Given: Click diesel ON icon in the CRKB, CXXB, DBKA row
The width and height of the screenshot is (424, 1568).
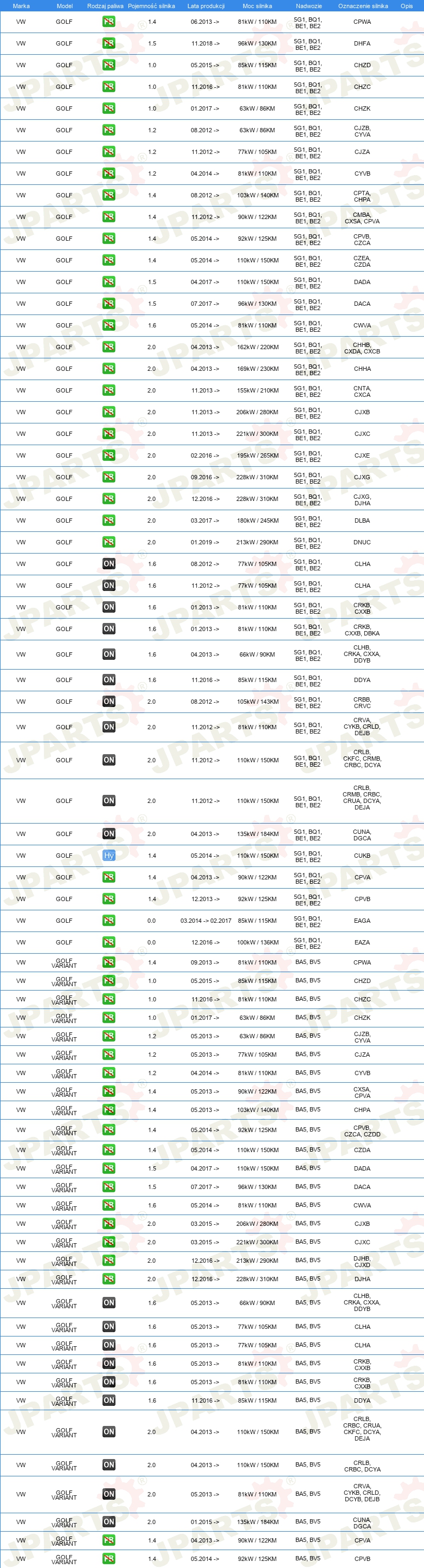Looking at the screenshot, I should 109,629.
